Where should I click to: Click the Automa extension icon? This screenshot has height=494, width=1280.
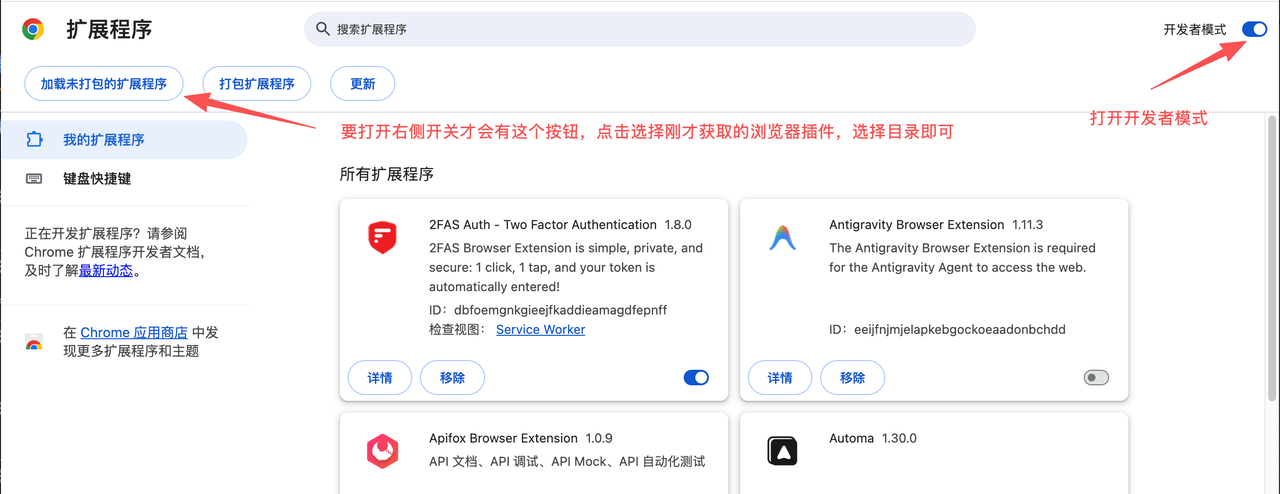tap(782, 452)
